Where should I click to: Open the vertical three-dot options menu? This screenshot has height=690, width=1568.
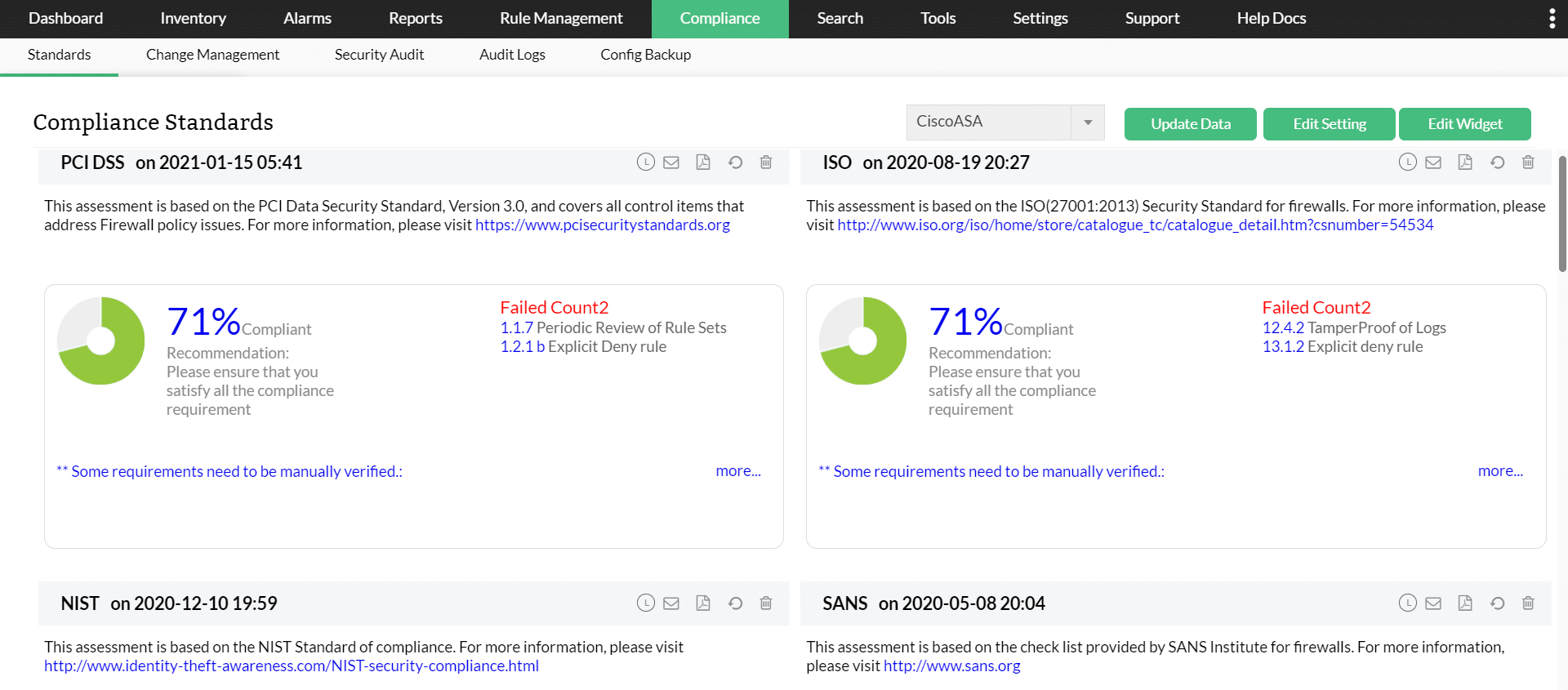pyautogui.click(x=1552, y=19)
